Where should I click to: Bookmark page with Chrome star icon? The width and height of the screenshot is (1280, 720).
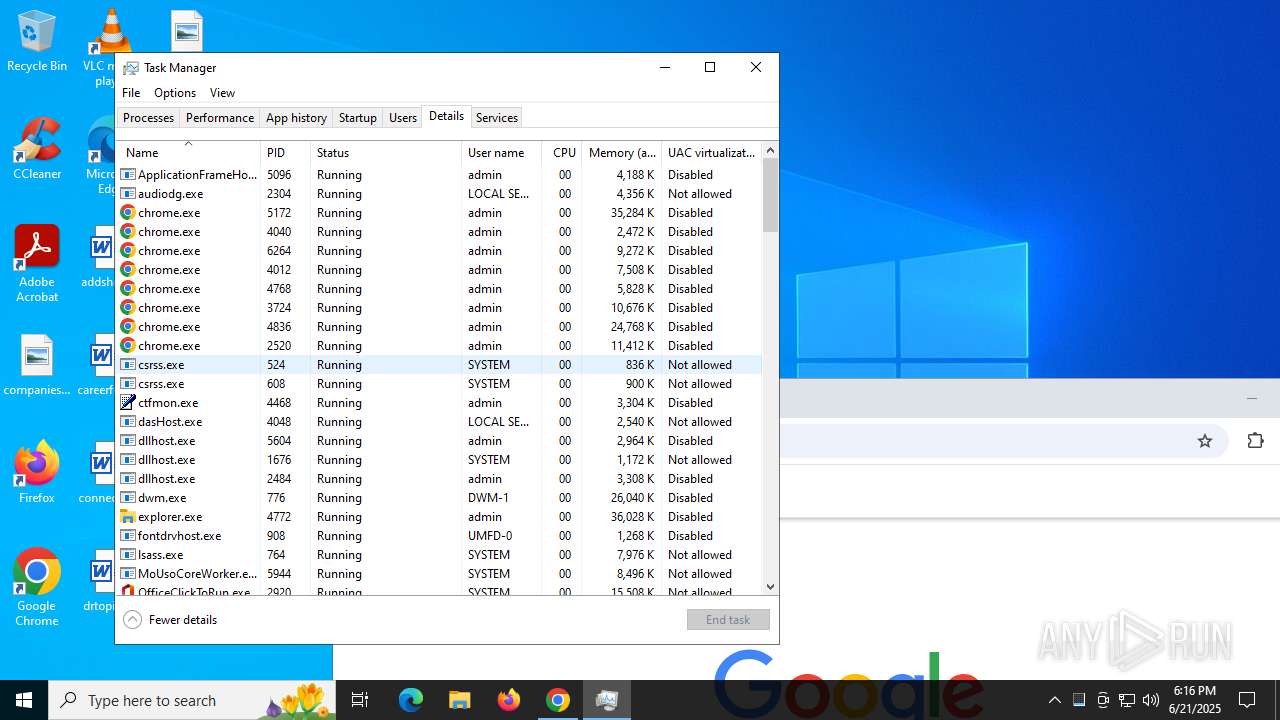pos(1205,441)
